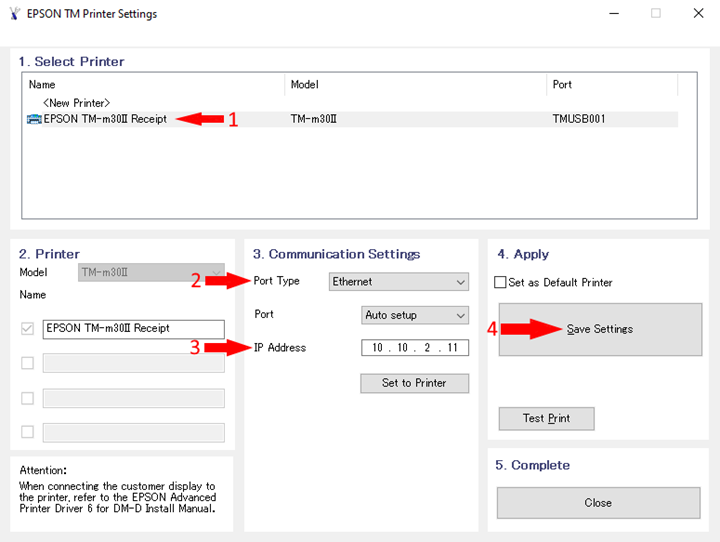720x542 pixels.
Task: Click the Set to Printer button
Action: pos(414,383)
